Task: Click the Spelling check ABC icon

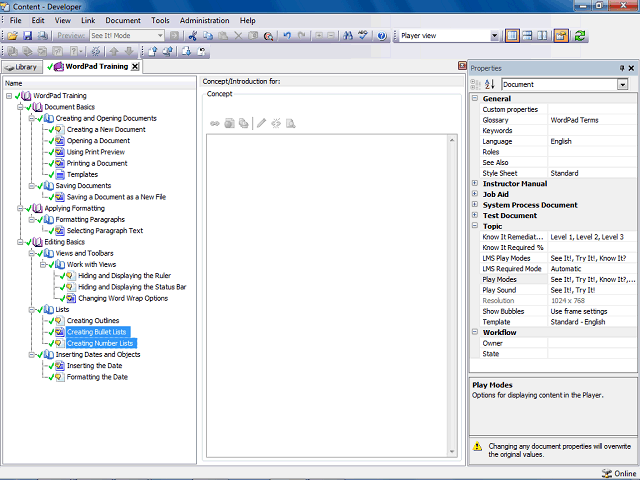Action: [x=363, y=36]
